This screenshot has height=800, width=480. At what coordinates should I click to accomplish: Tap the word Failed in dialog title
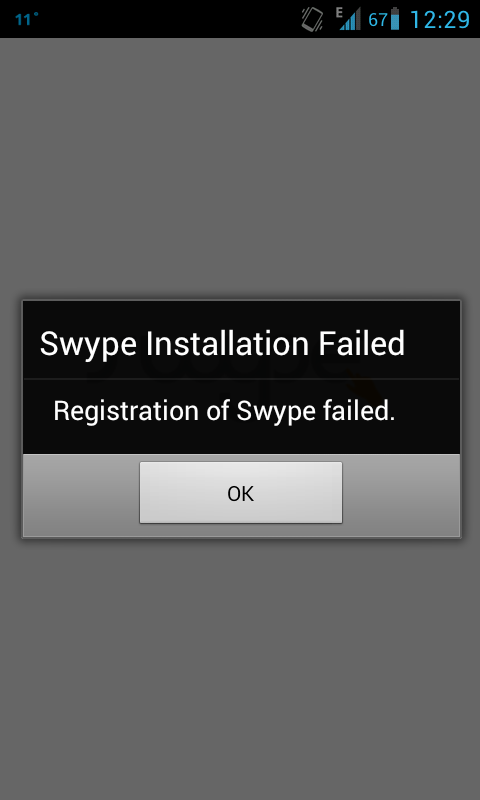362,343
